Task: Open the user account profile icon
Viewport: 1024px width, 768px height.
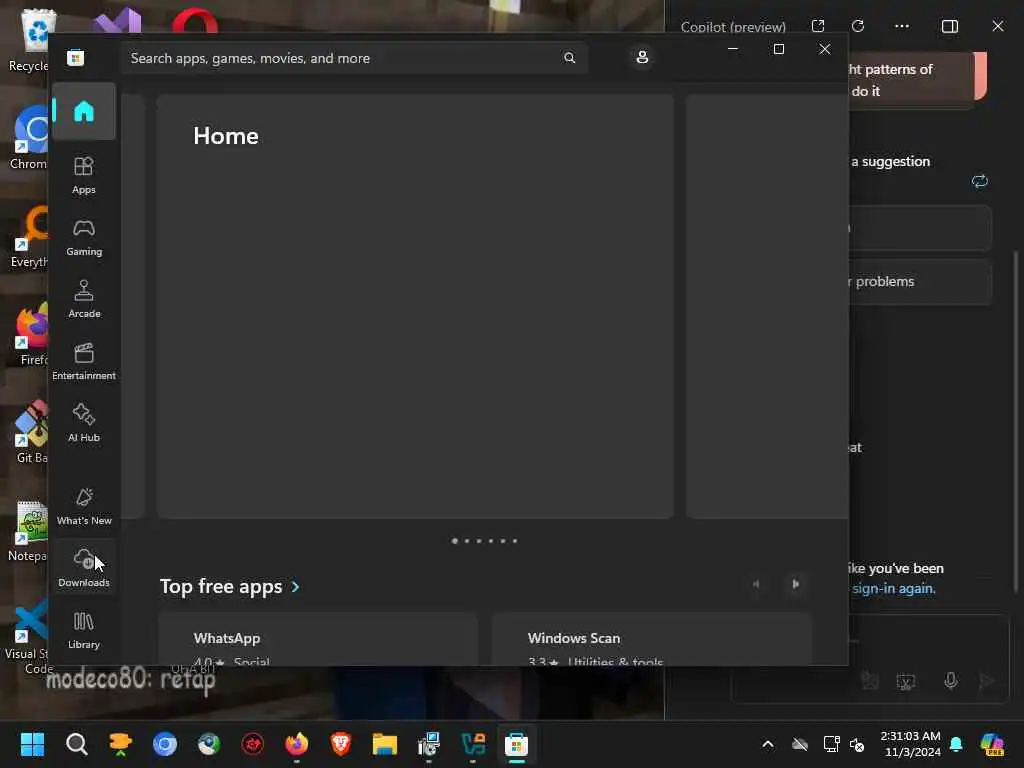Action: (642, 57)
